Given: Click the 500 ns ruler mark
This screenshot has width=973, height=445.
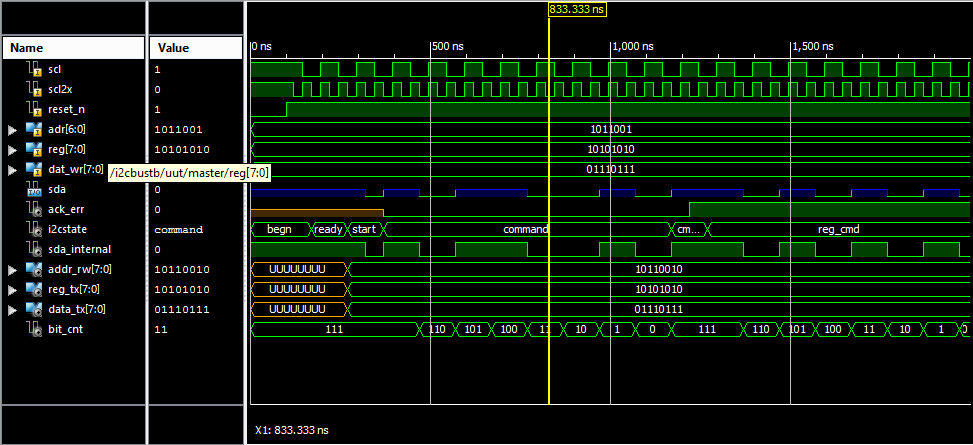Looking at the screenshot, I should [x=449, y=47].
